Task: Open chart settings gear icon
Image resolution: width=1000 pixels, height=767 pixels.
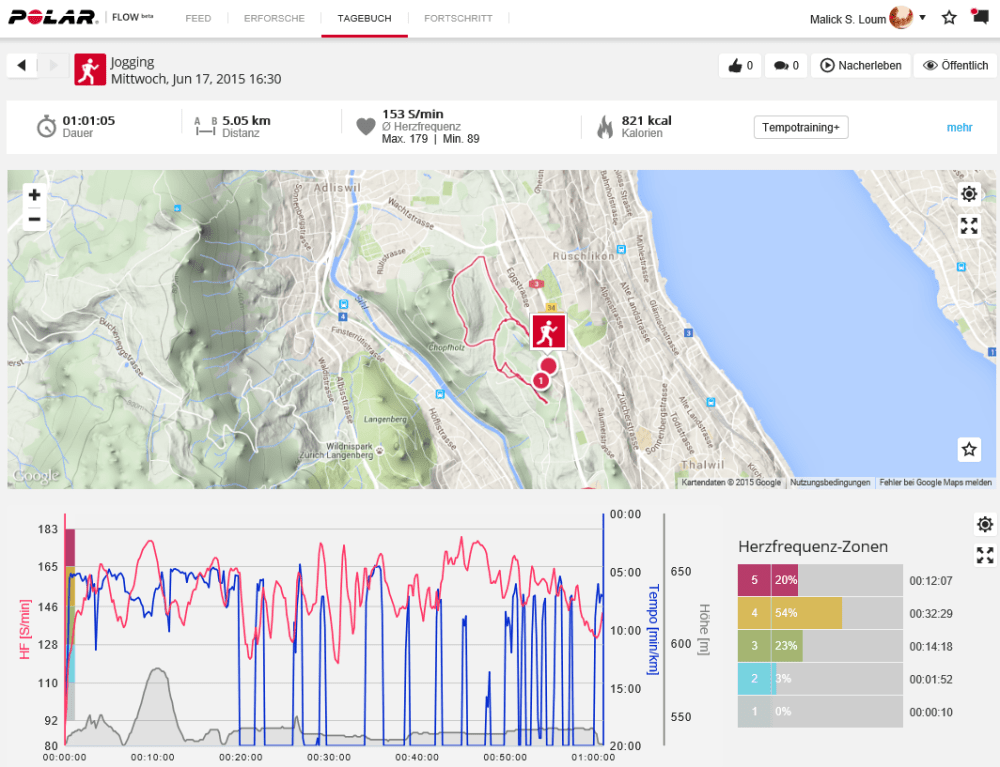Action: pos(985,524)
